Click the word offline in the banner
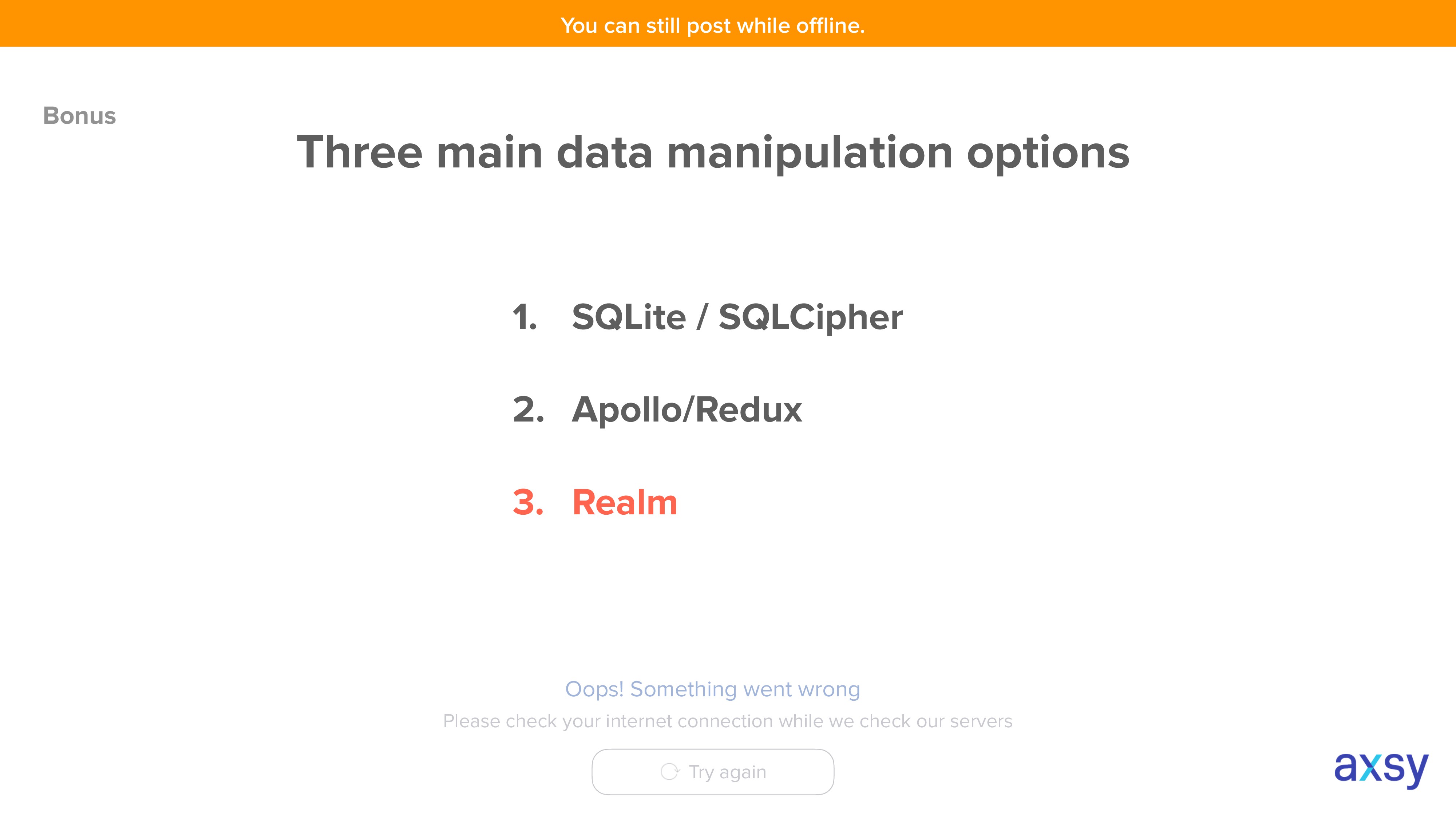Screen dimensions: 1456x819 point(830,26)
